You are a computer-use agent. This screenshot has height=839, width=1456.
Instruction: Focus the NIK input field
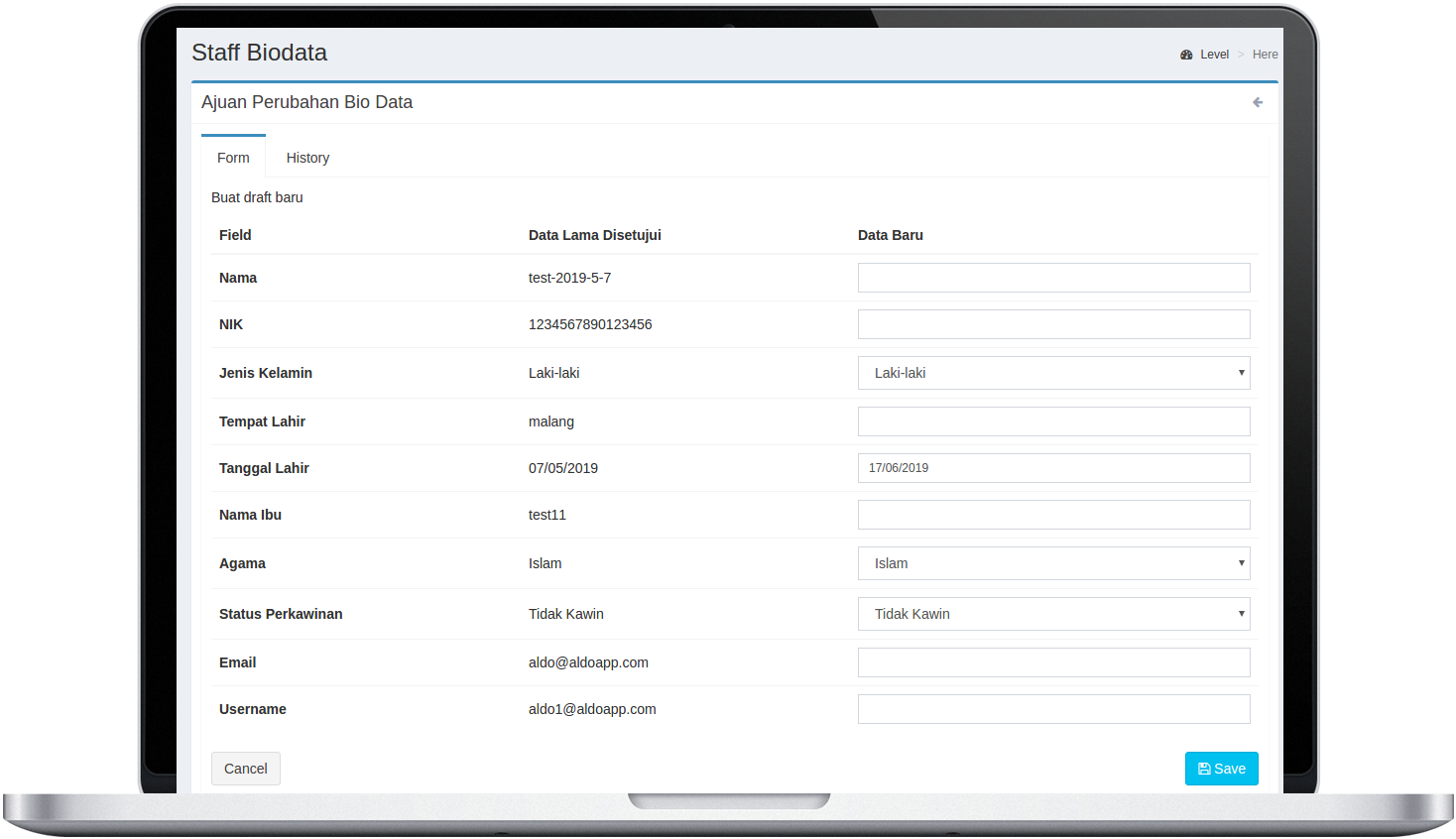point(1053,324)
